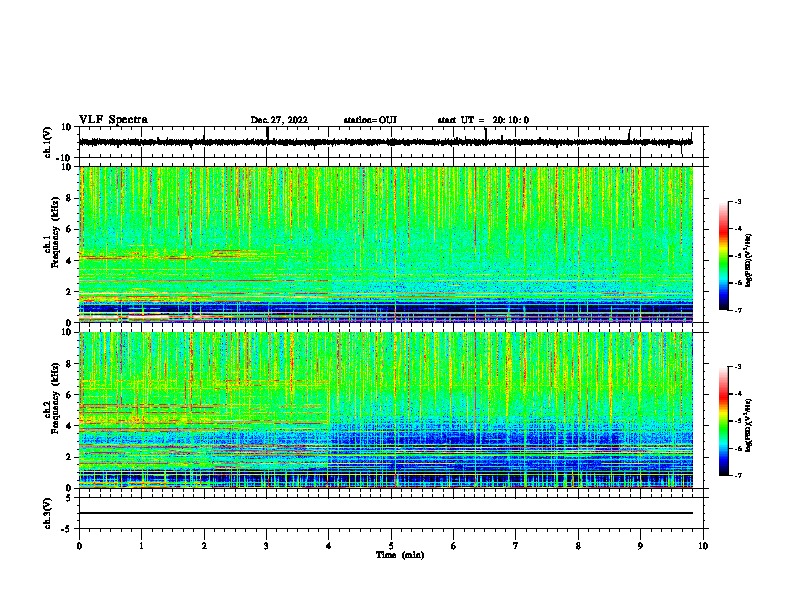Click the time axis tick label "5"
The image size is (792, 612).
tap(391, 546)
